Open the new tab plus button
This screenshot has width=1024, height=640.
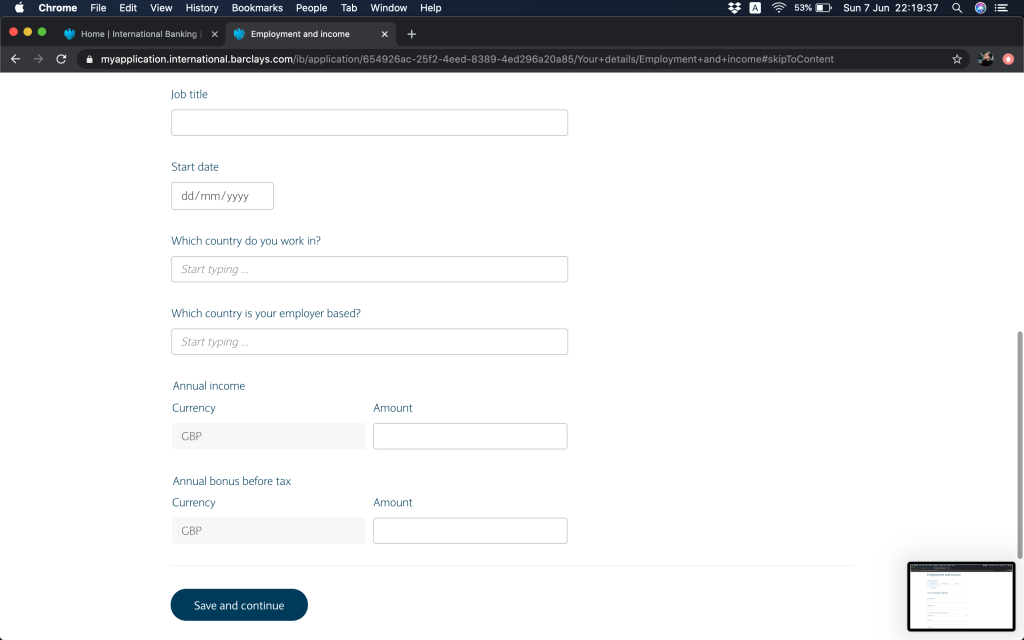tap(411, 34)
